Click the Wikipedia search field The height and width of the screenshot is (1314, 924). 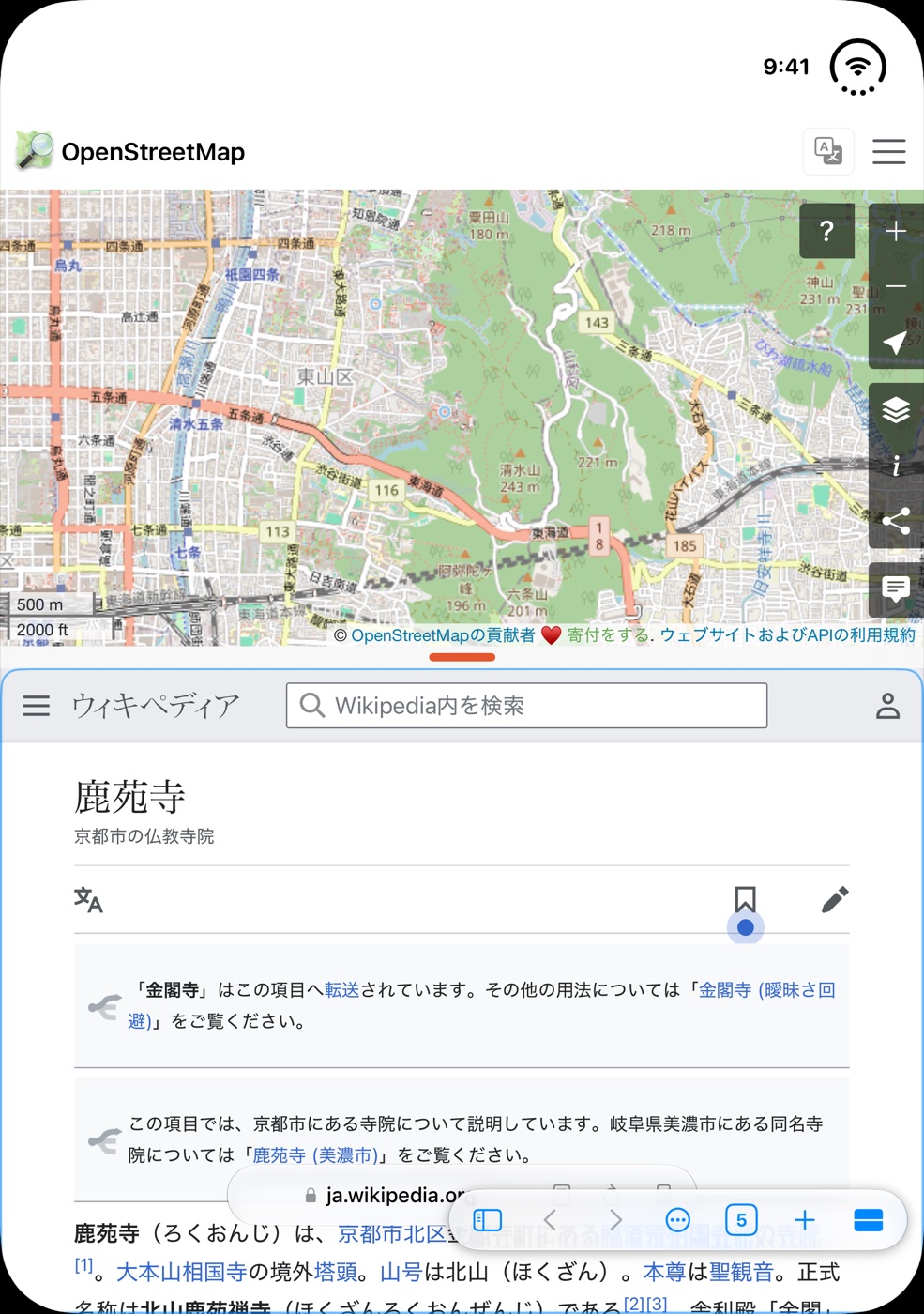(x=526, y=706)
